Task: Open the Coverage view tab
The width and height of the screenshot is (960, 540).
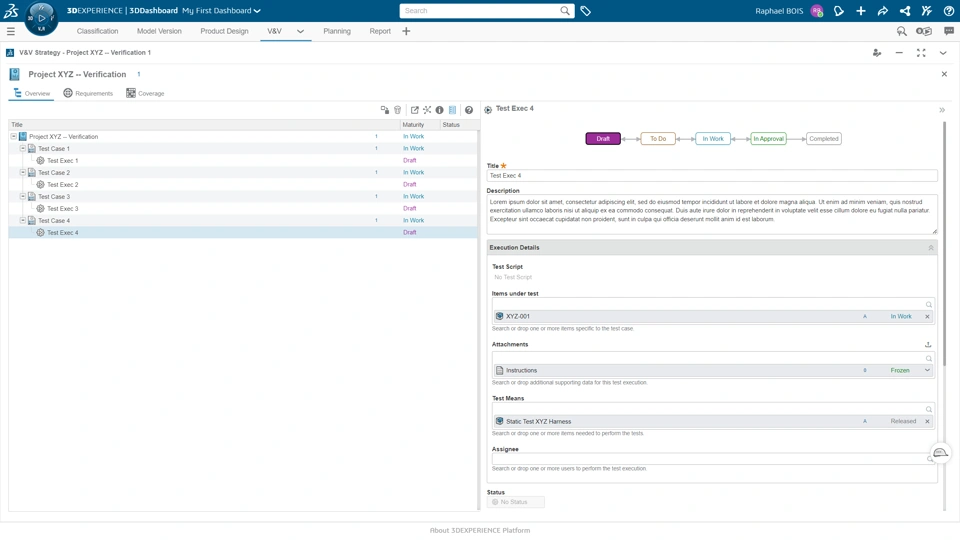Action: point(145,93)
